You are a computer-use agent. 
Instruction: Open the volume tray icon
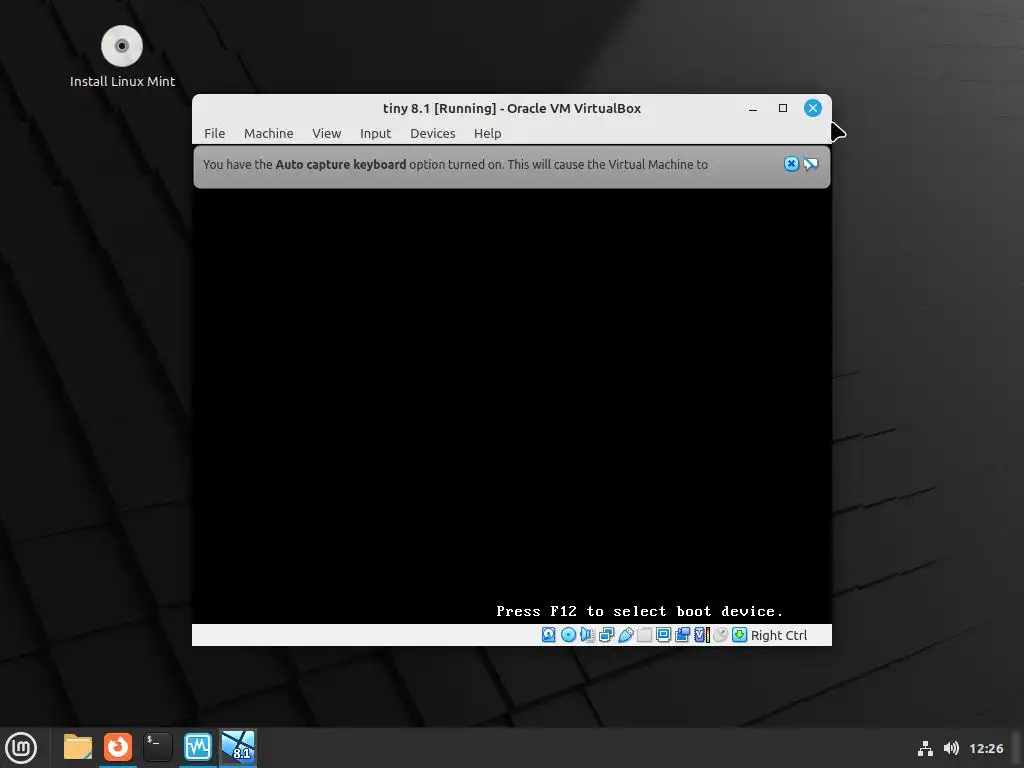[x=952, y=748]
